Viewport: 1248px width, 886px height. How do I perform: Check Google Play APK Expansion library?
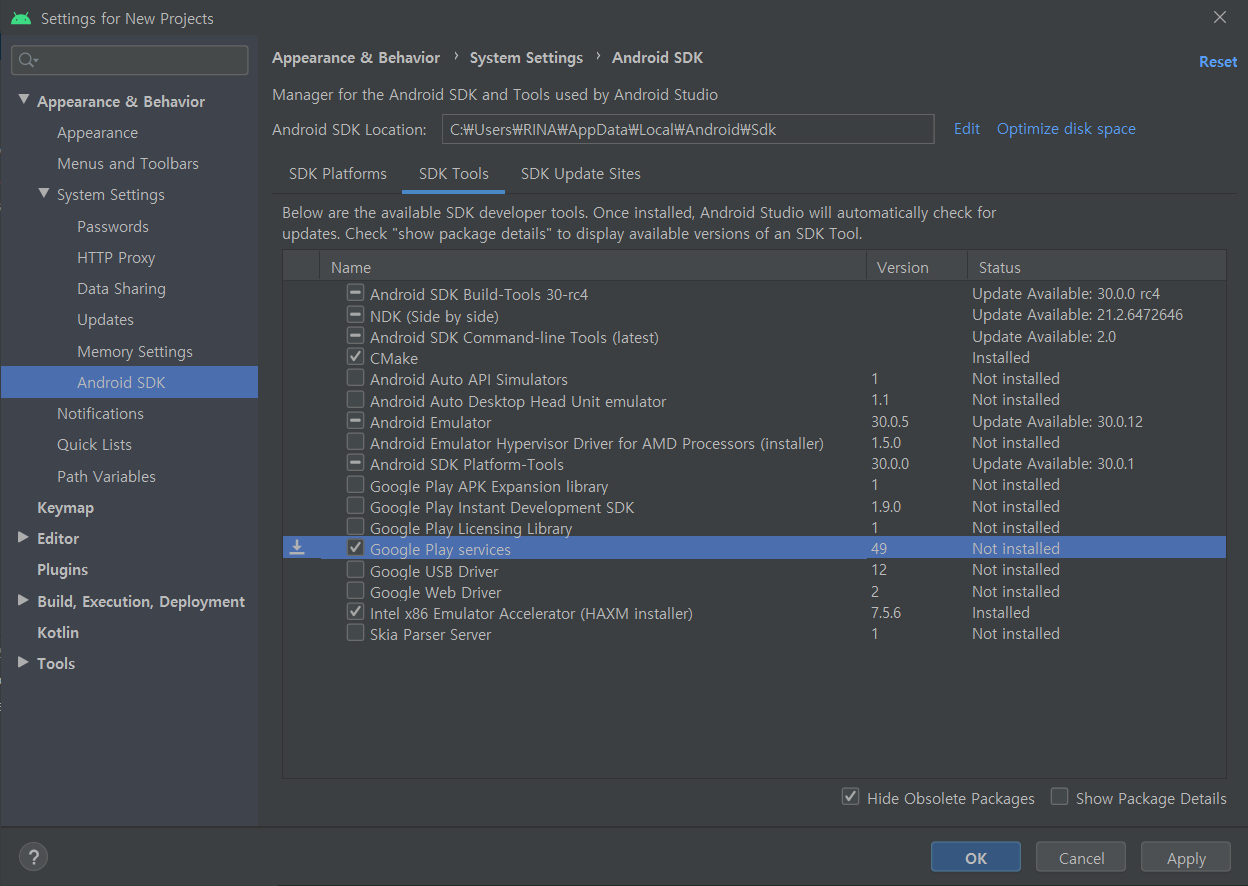(x=355, y=484)
